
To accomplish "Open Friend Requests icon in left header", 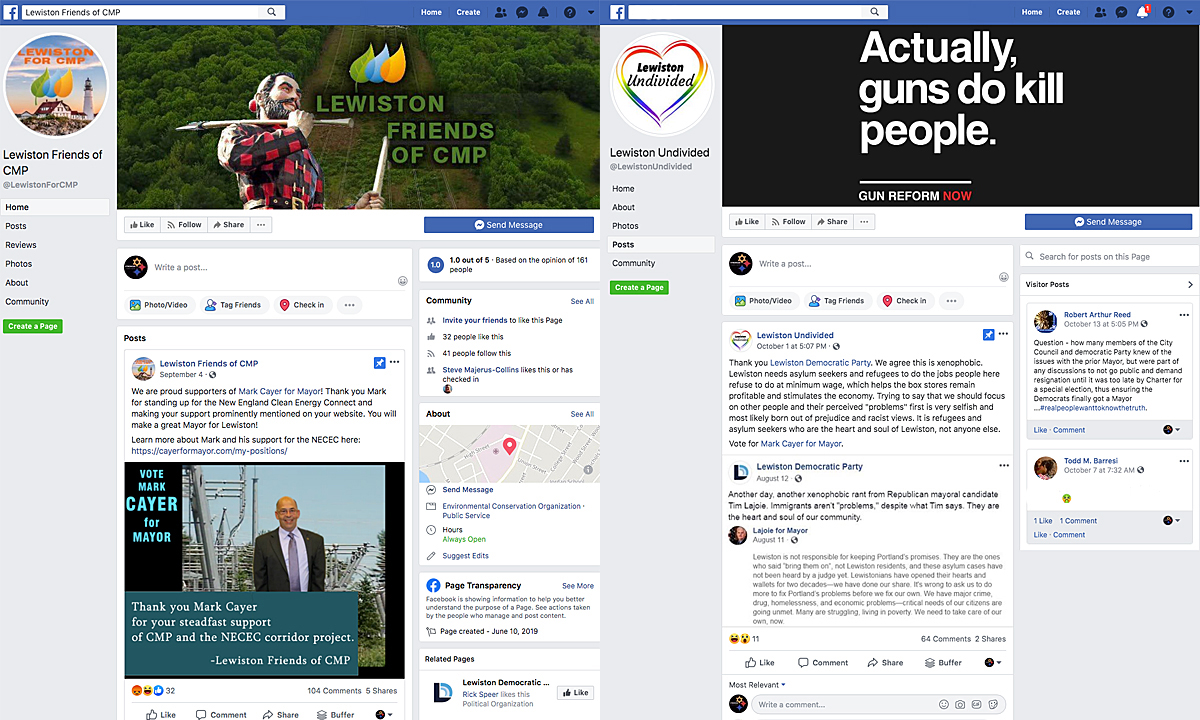I will [x=500, y=12].
